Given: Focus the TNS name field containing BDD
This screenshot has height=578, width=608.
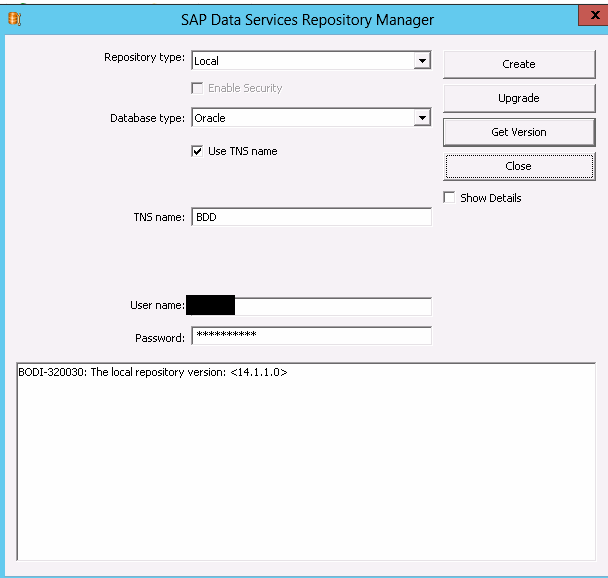Looking at the screenshot, I should tap(311, 217).
